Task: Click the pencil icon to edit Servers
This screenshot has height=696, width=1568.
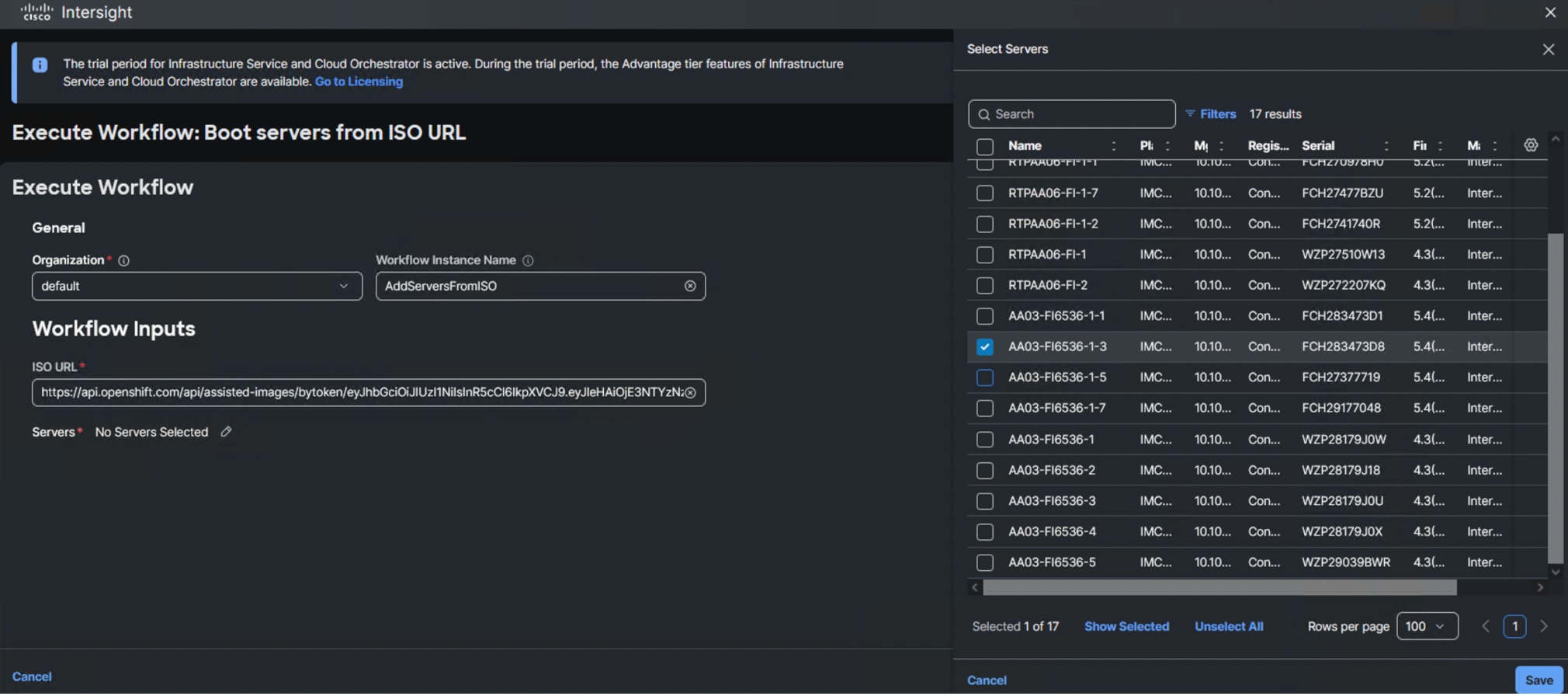Action: (x=226, y=432)
